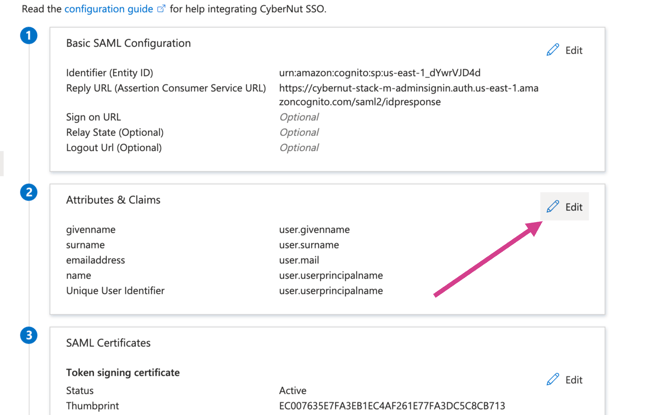Select the givenname claim row
The height and width of the screenshot is (415, 670).
(91, 230)
